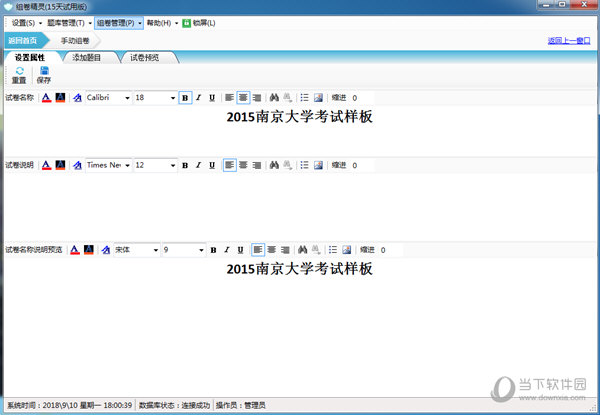This screenshot has width=600, height=415.
Task: Center align in 试卷说明 toolbar
Action: click(243, 165)
